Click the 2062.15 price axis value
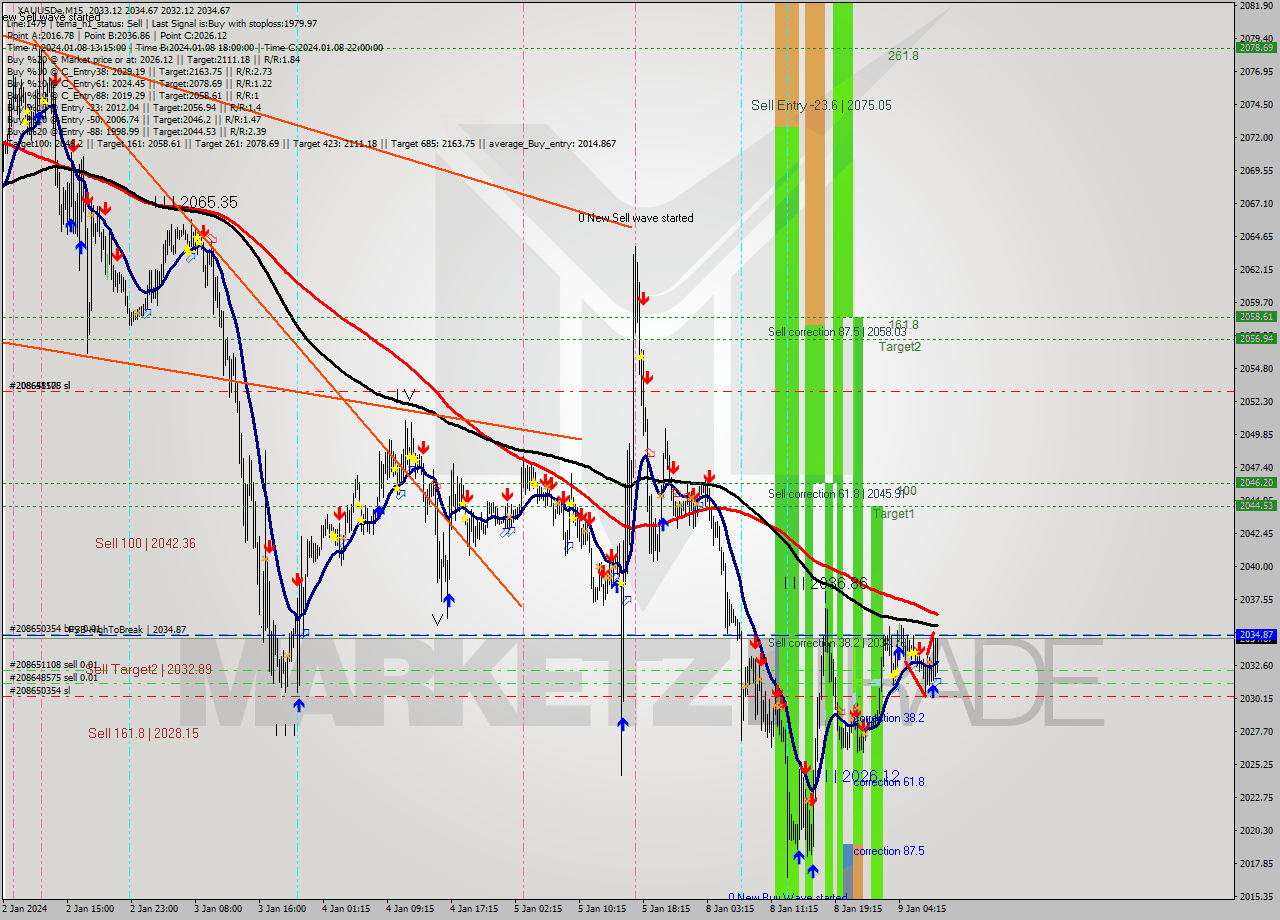The height and width of the screenshot is (920, 1280). point(1255,269)
